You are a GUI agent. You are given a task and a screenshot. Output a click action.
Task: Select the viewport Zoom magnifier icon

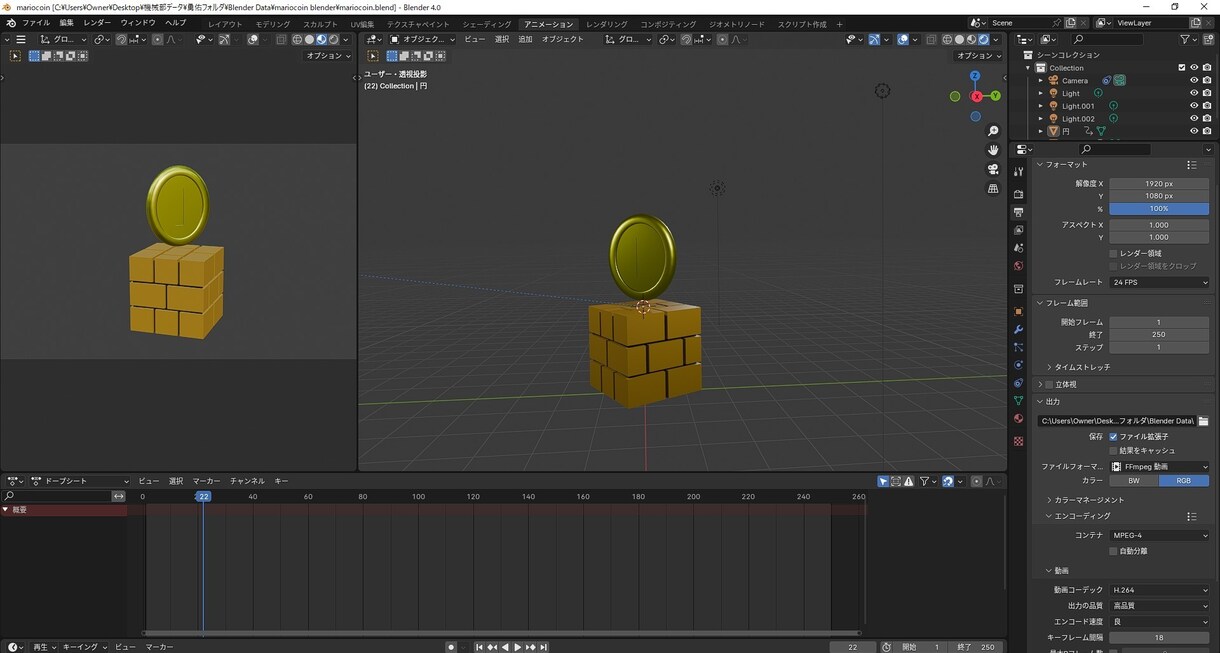click(992, 131)
